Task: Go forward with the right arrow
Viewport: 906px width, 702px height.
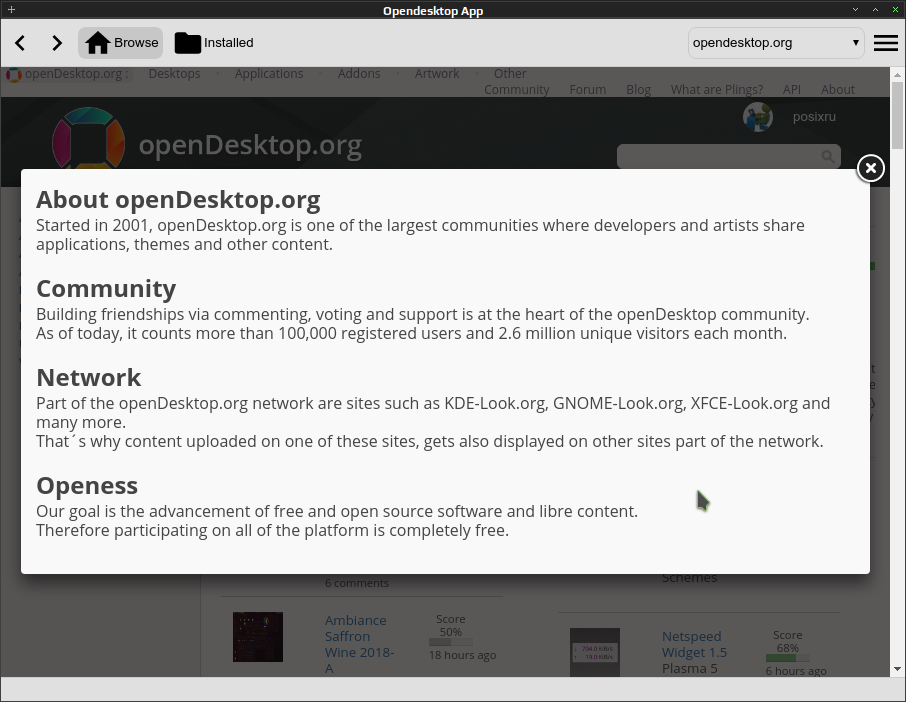Action: pos(57,43)
